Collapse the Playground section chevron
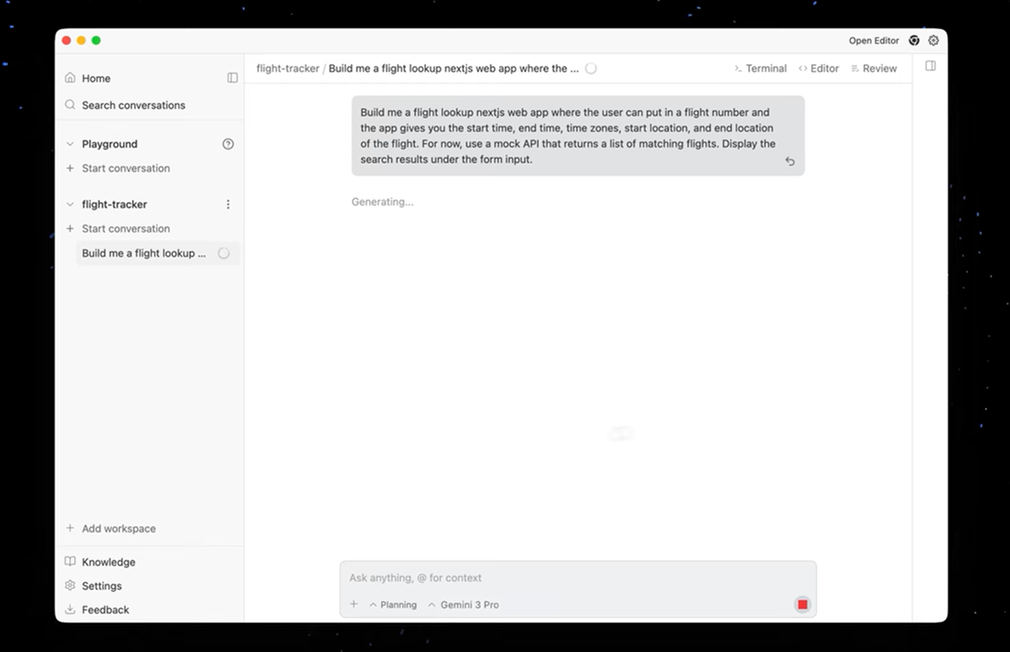This screenshot has height=652, width=1010. coord(70,144)
